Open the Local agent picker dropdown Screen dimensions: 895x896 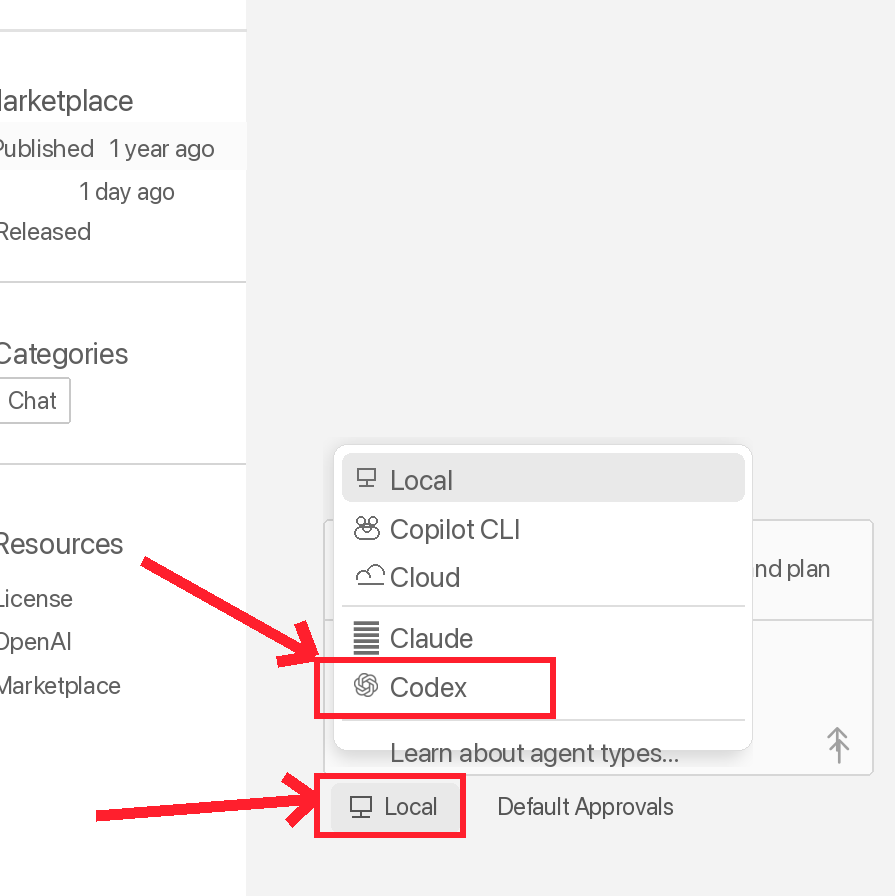click(x=395, y=807)
